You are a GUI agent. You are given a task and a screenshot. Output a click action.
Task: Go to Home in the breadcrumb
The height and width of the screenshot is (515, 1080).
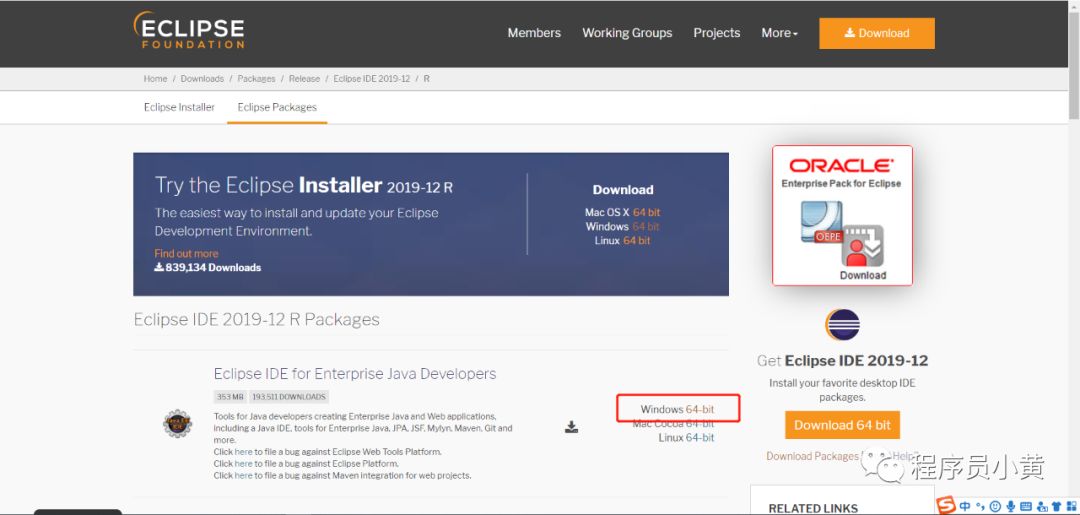pos(155,78)
